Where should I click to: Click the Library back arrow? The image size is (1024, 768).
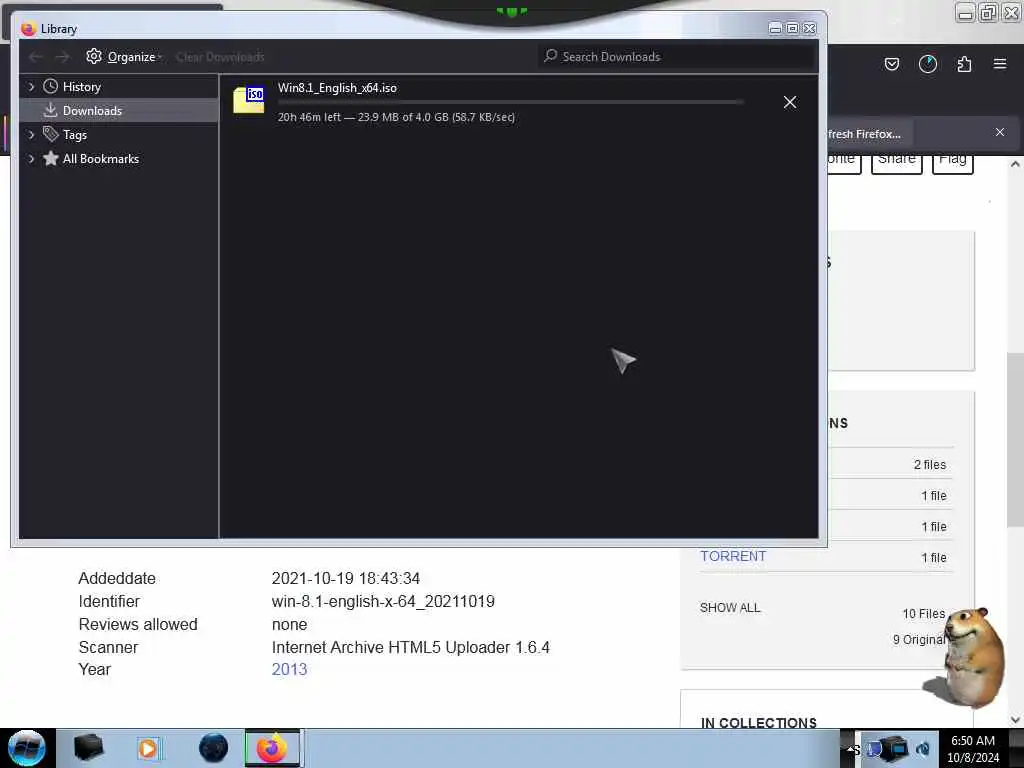[x=36, y=57]
